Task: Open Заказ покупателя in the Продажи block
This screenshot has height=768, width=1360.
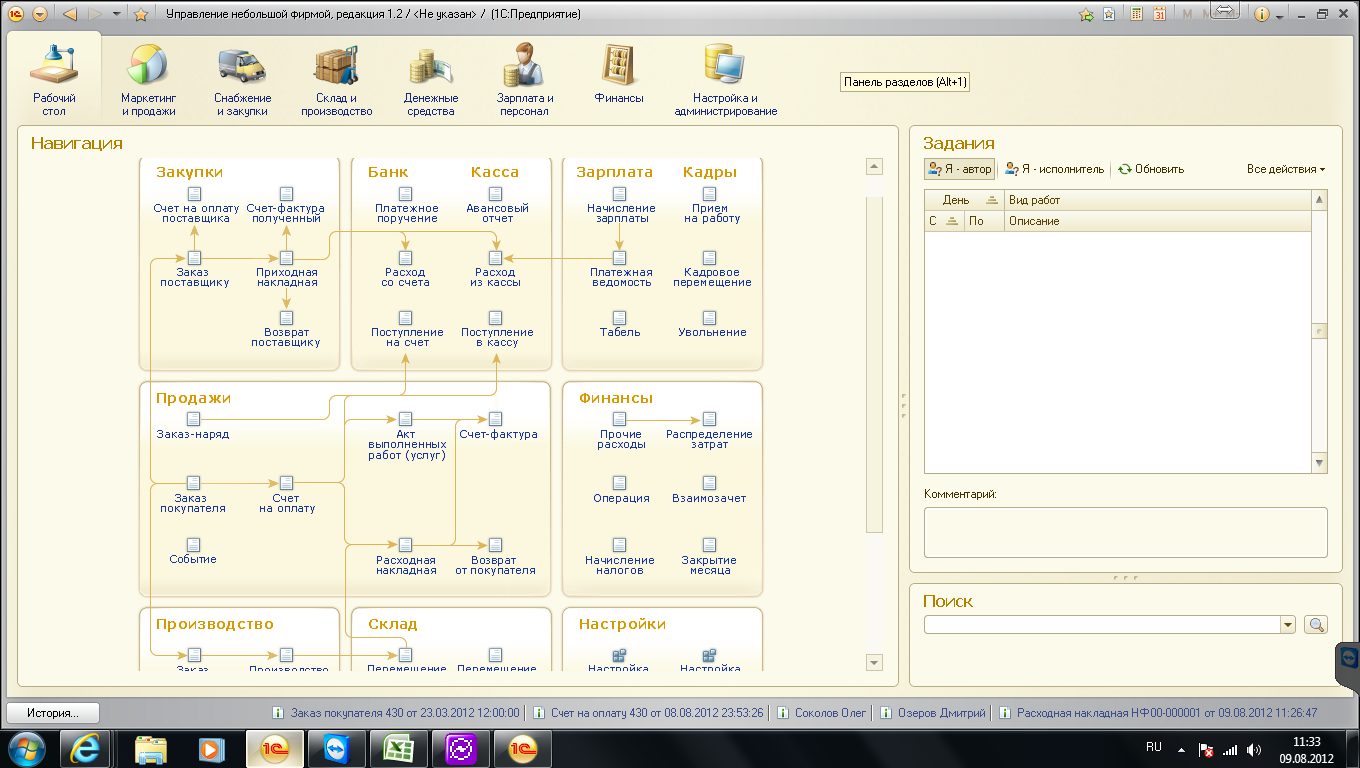Action: click(193, 483)
